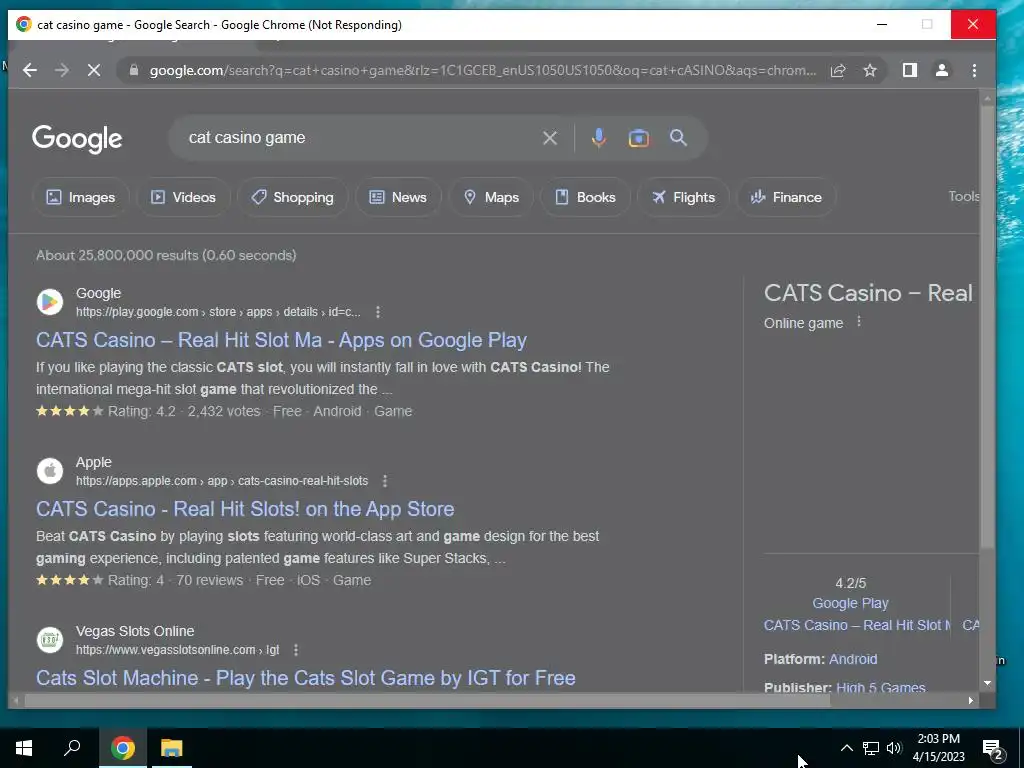Click the forward navigation arrow
Screen dimensions: 1024x768
click(62, 71)
